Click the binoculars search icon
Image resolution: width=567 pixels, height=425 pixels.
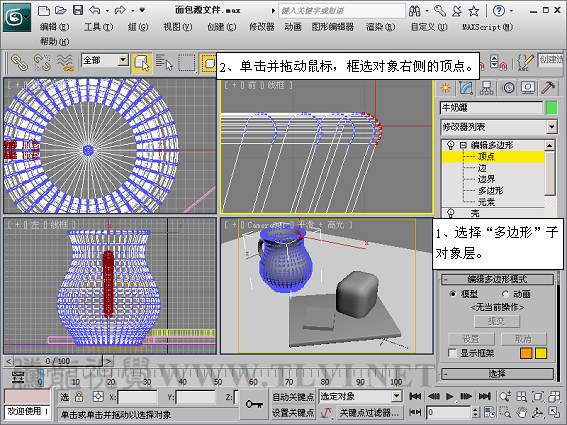414,11
